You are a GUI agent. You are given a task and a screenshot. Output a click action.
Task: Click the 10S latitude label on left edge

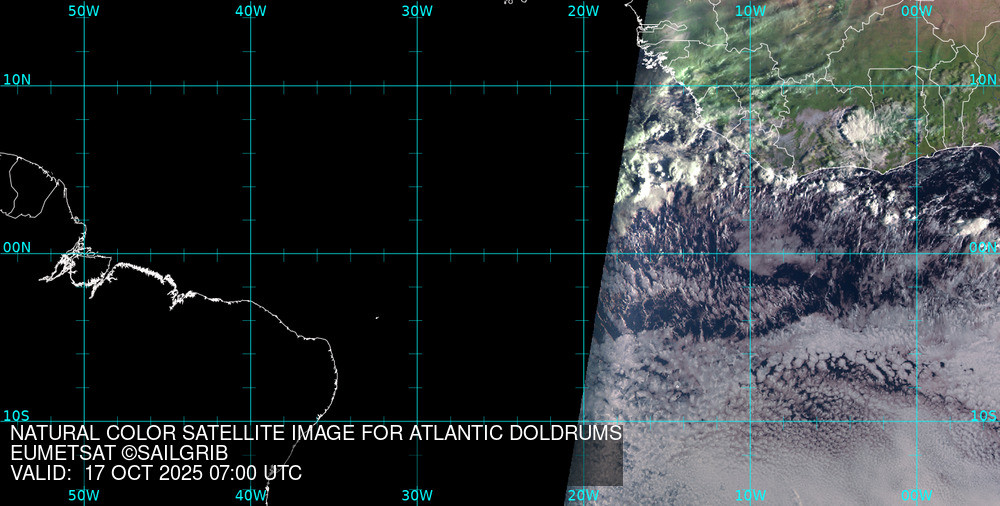(x=17, y=415)
